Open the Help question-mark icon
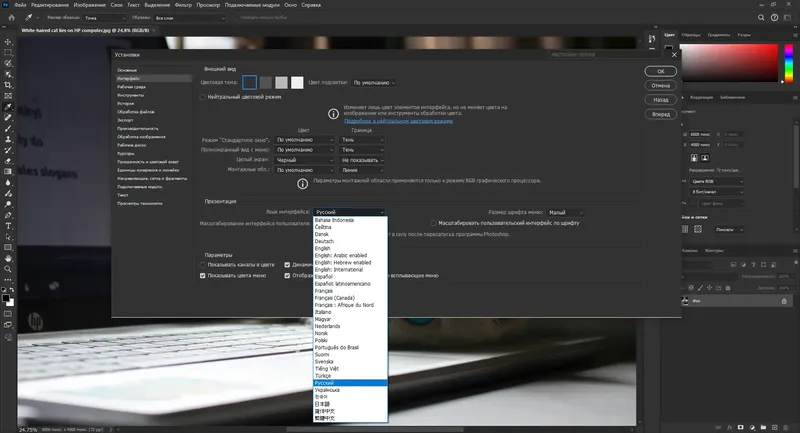Image resolution: width=800 pixels, height=433 pixels. click(x=774, y=17)
